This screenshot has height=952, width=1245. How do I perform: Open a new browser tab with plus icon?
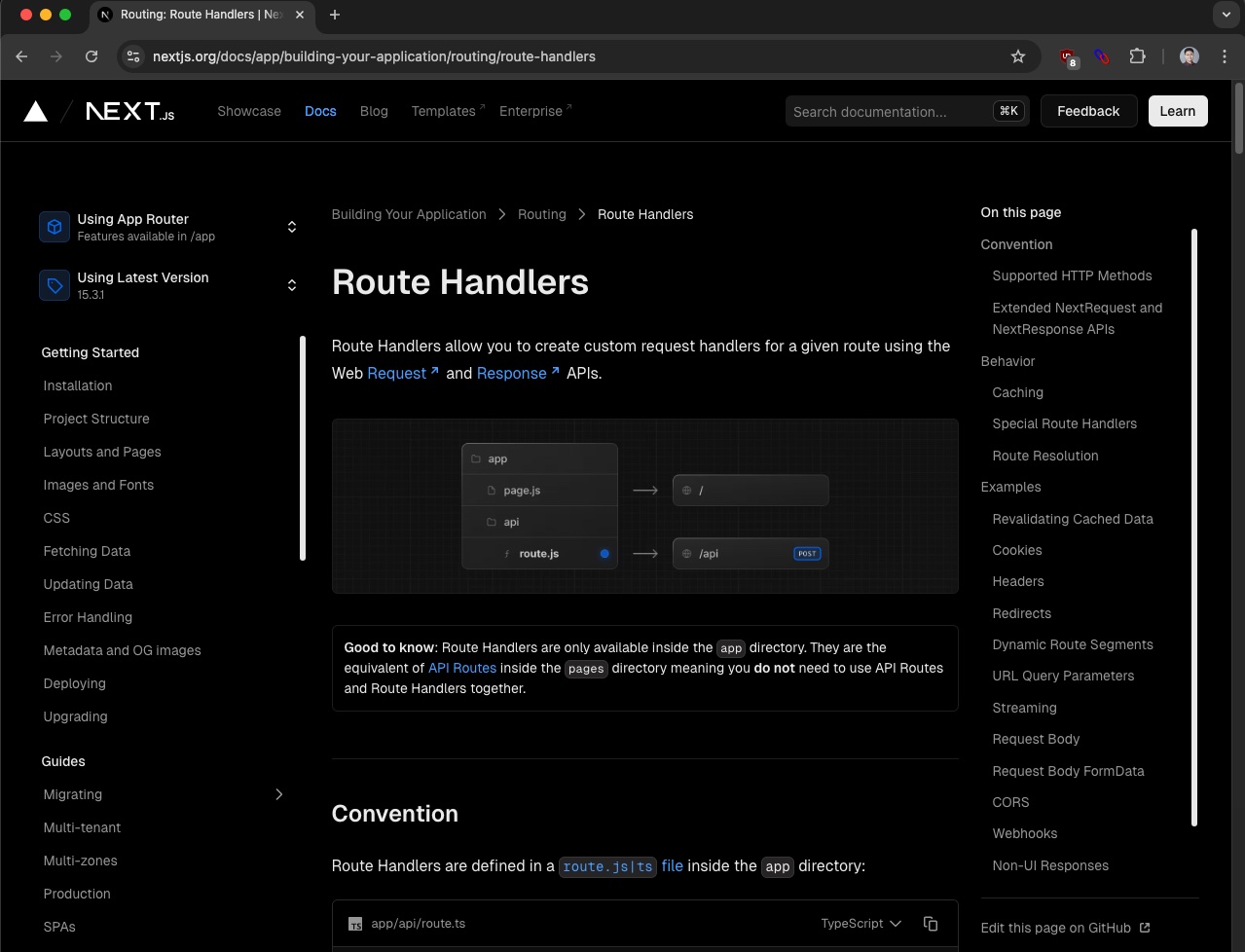(335, 15)
